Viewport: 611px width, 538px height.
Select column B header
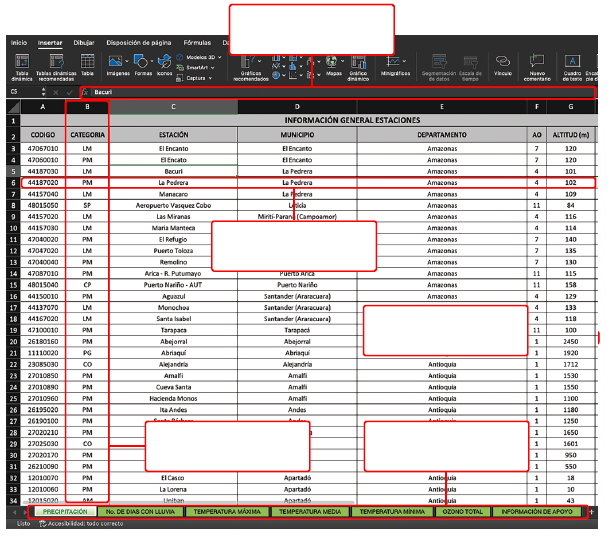[87, 107]
